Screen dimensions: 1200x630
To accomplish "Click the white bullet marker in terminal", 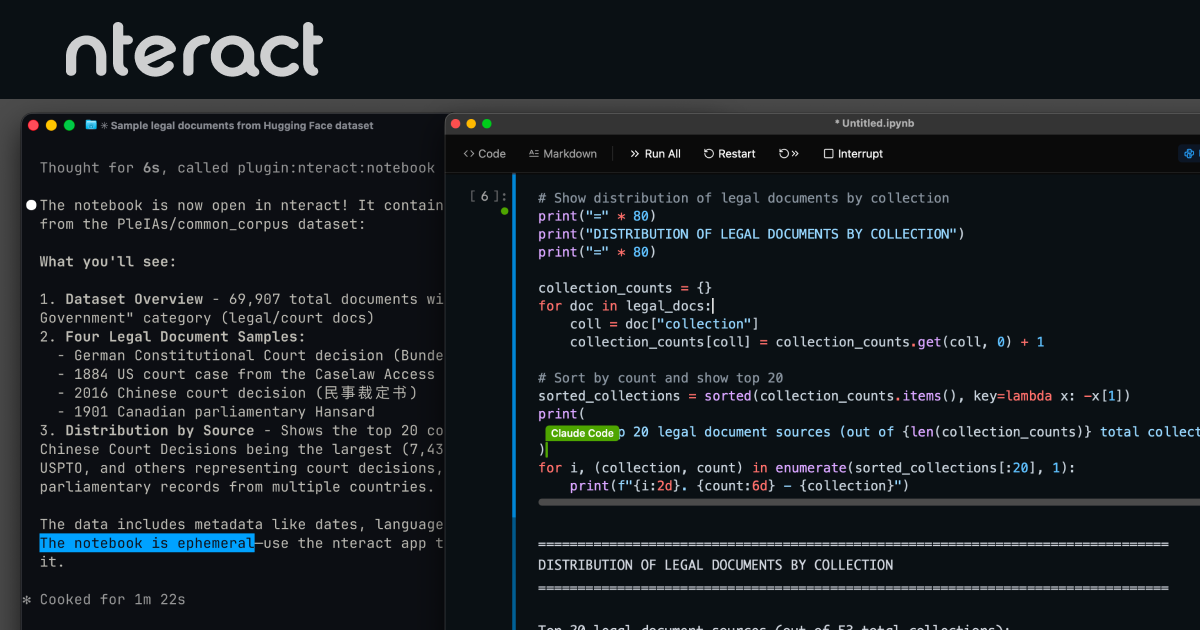I will [31, 205].
